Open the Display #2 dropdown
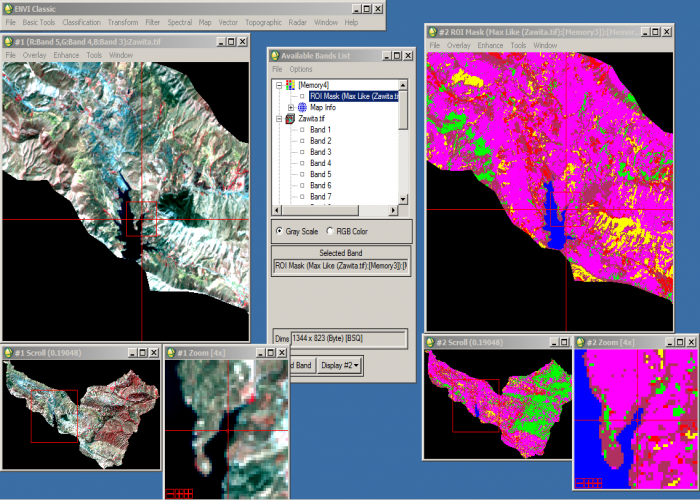 [x=339, y=365]
